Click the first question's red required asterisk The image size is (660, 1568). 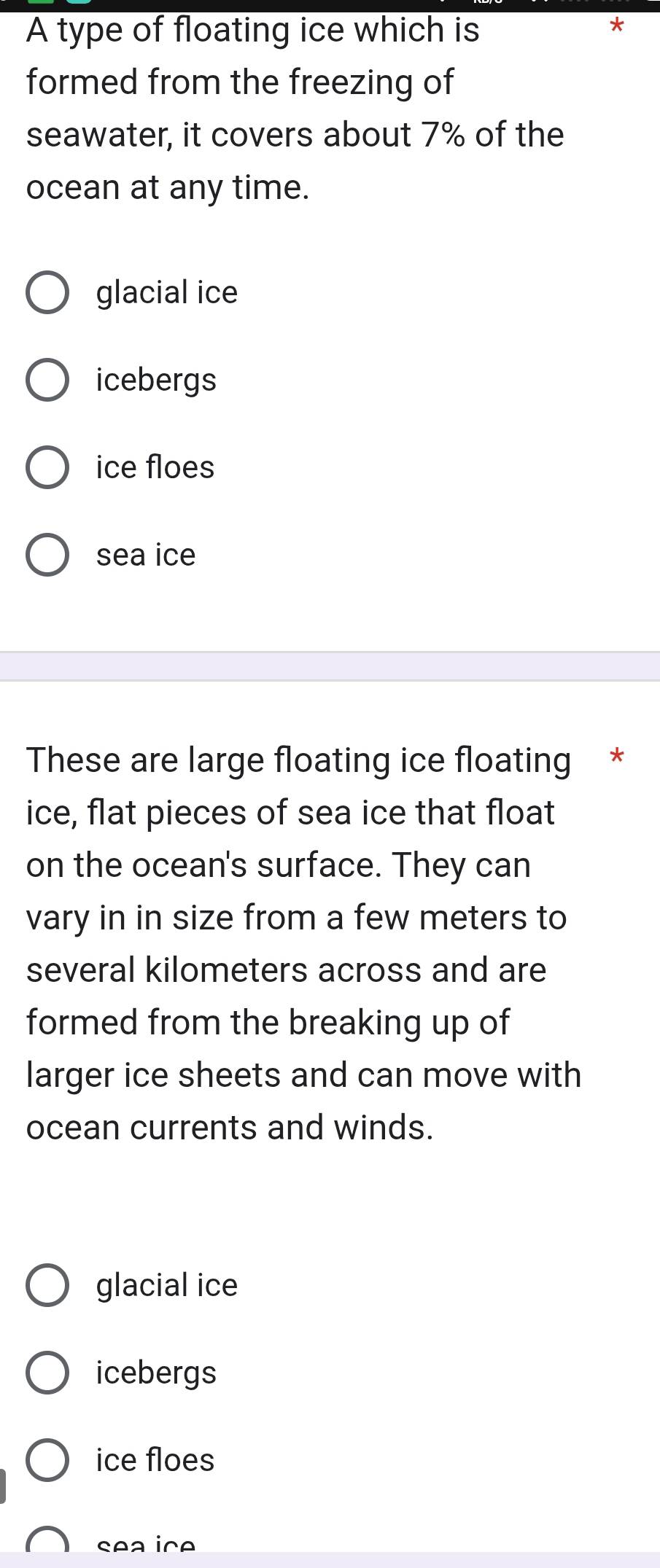tap(617, 28)
